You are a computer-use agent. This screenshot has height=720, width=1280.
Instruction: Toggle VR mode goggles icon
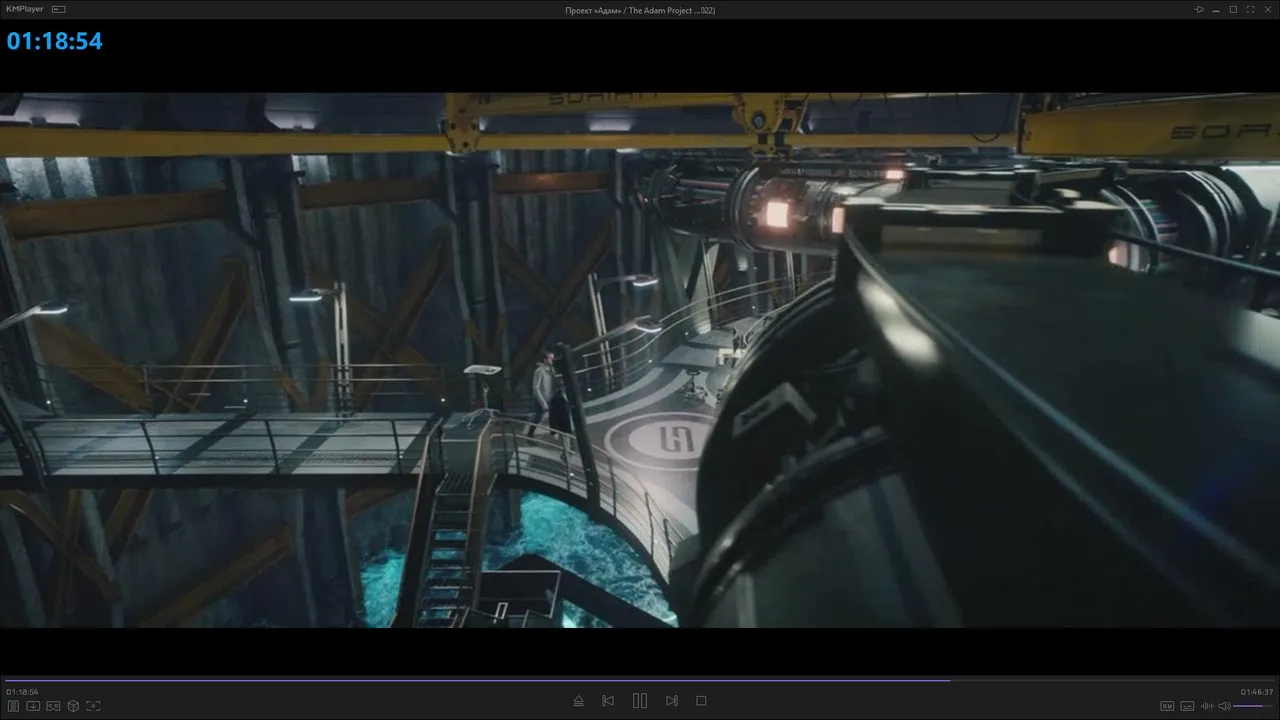pos(53,706)
